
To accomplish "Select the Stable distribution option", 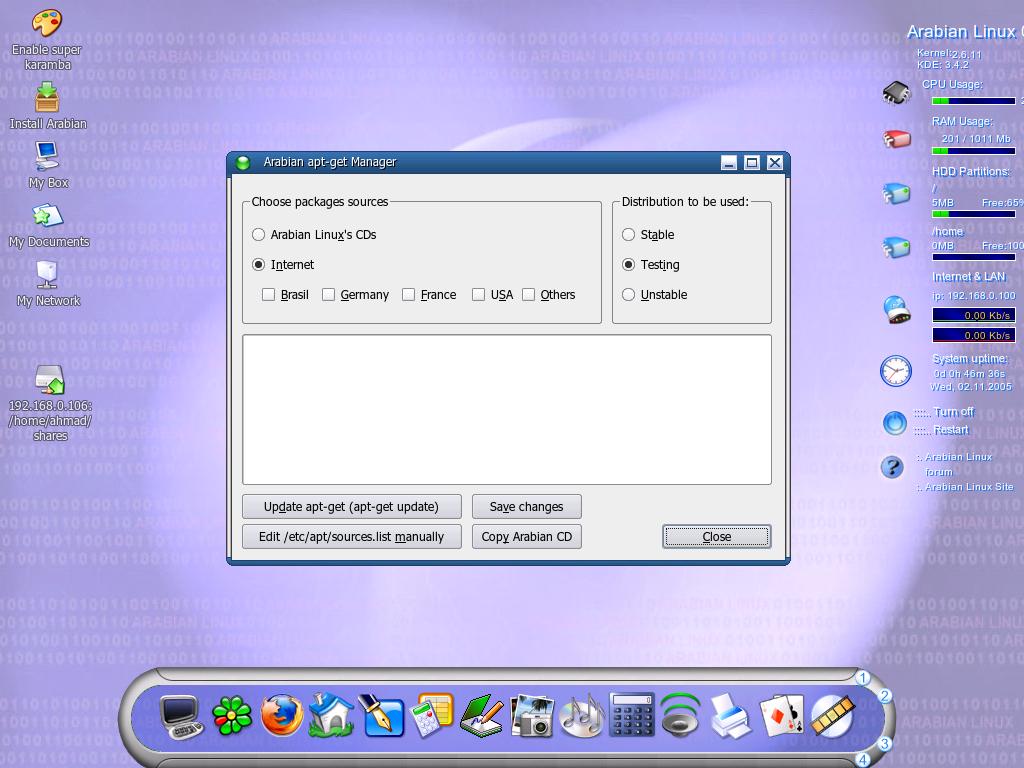I will (x=628, y=234).
